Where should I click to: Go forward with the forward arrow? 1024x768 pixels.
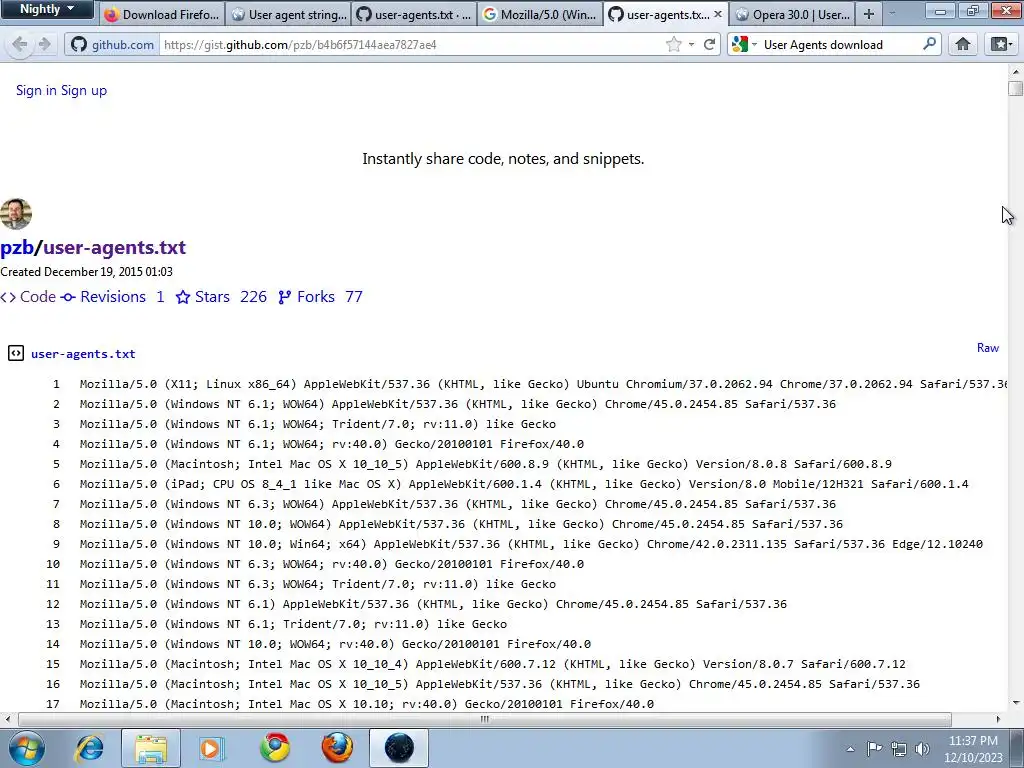point(44,44)
